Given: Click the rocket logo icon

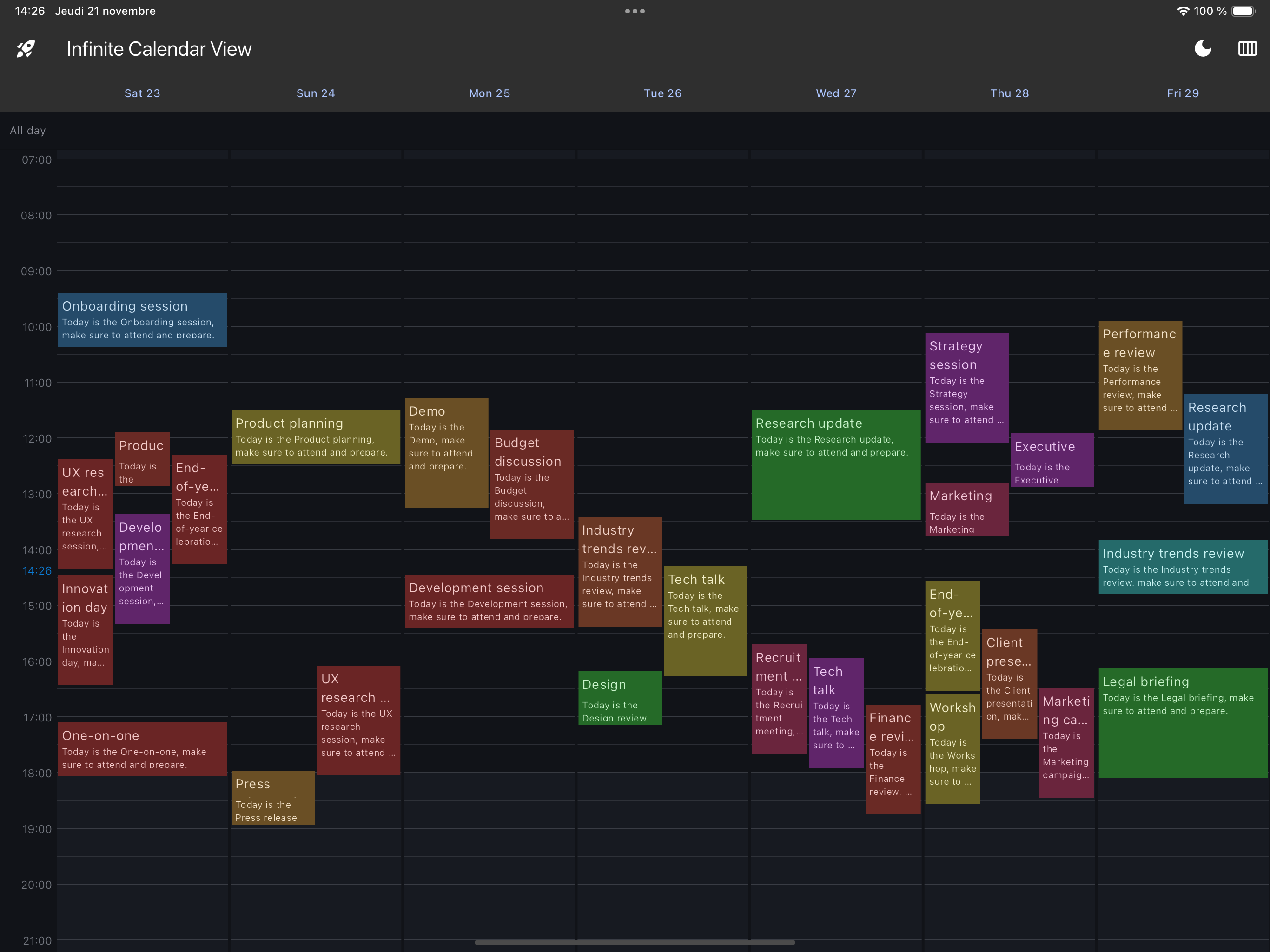Looking at the screenshot, I should pyautogui.click(x=26, y=49).
